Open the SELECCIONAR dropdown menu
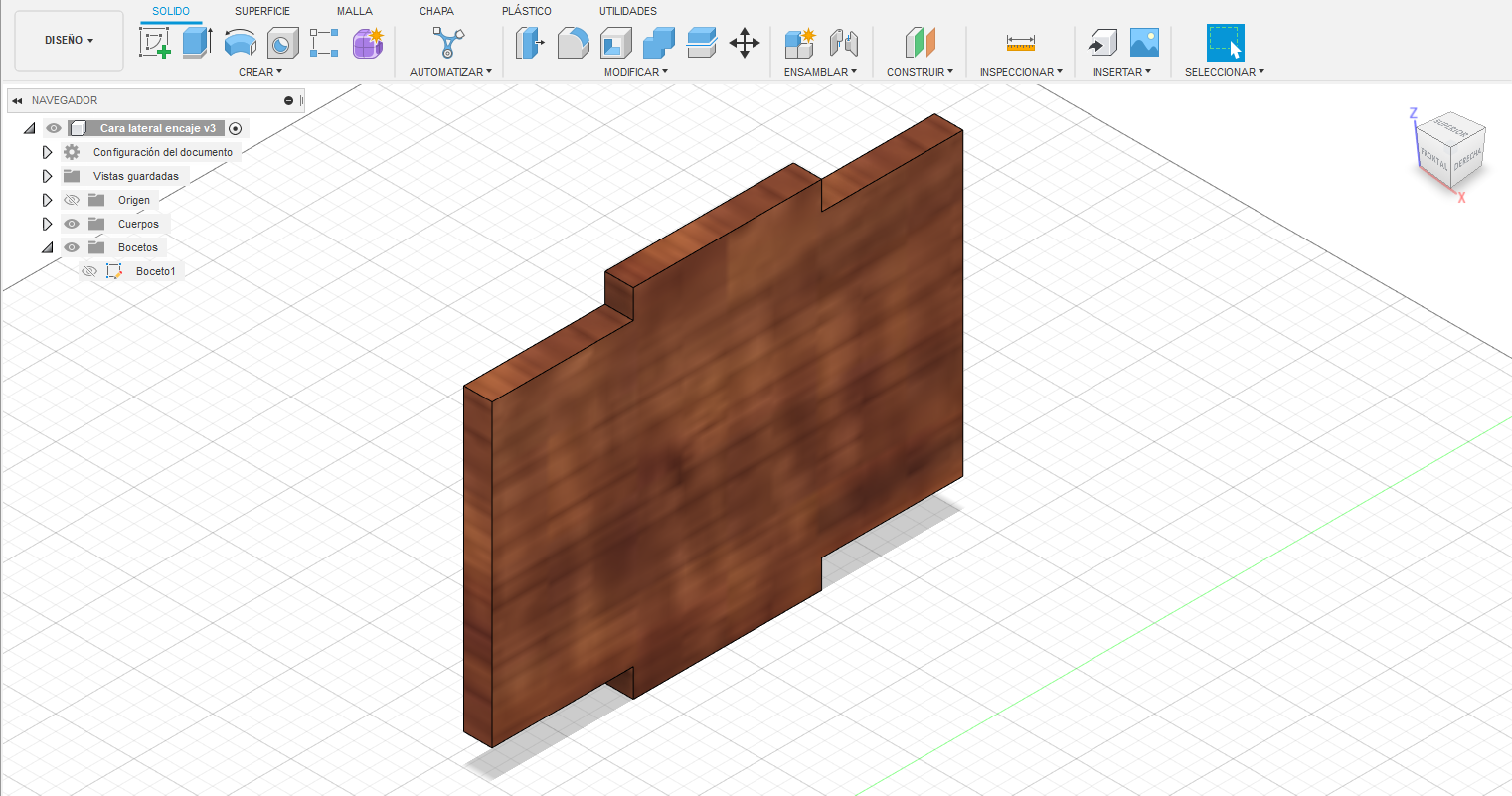The width and height of the screenshot is (1512, 796). 1225,72
